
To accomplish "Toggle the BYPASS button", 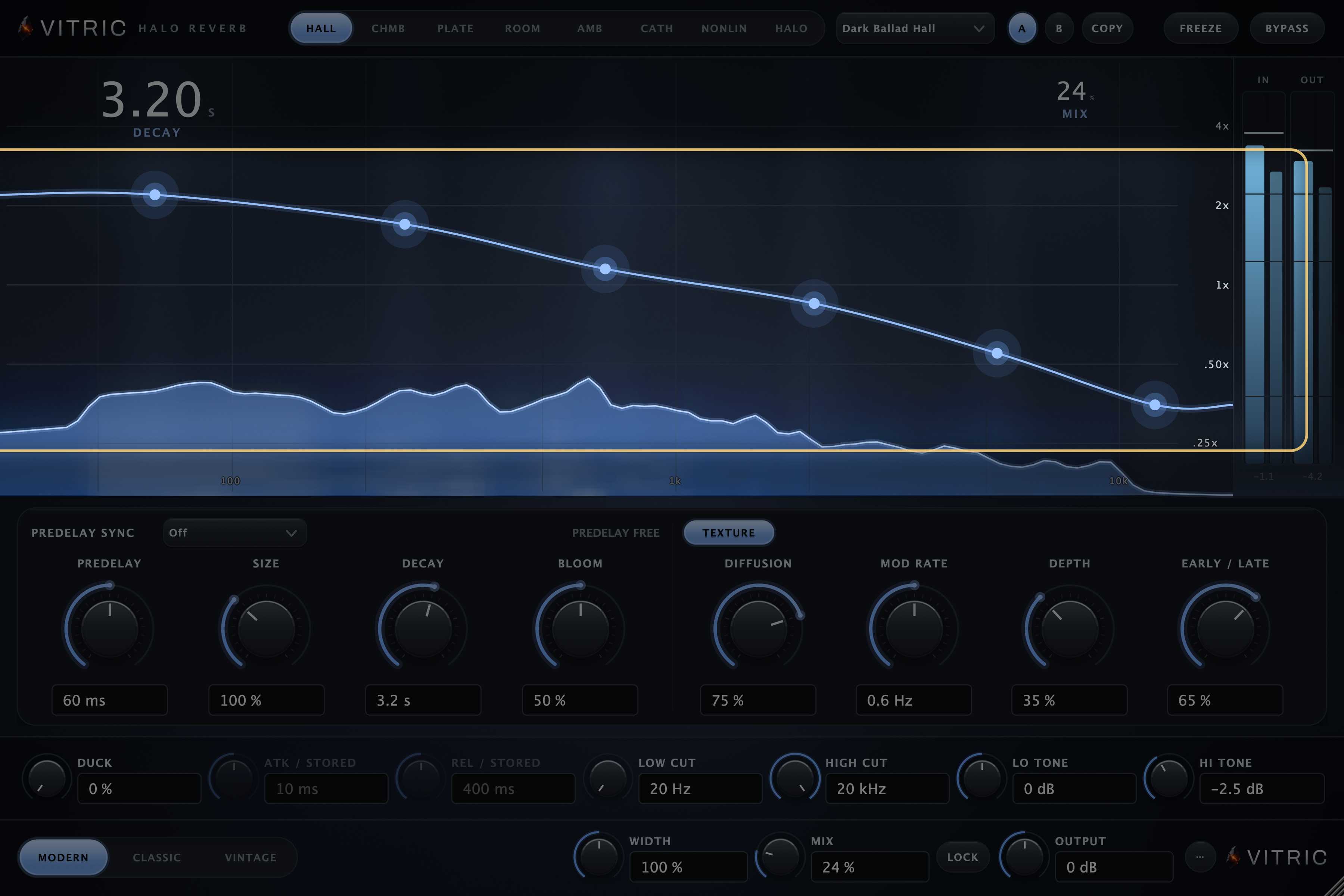I will point(1287,28).
